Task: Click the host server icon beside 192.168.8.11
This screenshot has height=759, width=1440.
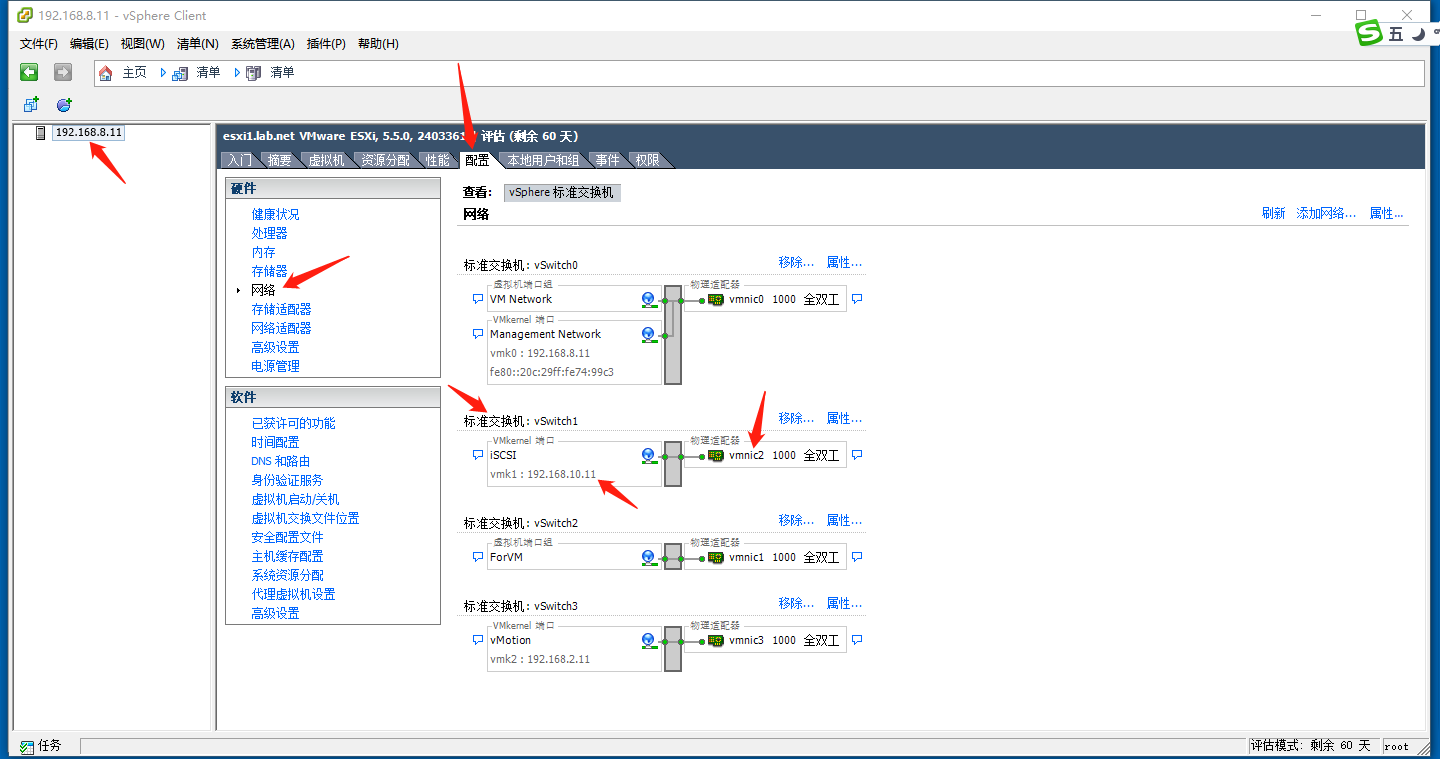Action: 41,133
